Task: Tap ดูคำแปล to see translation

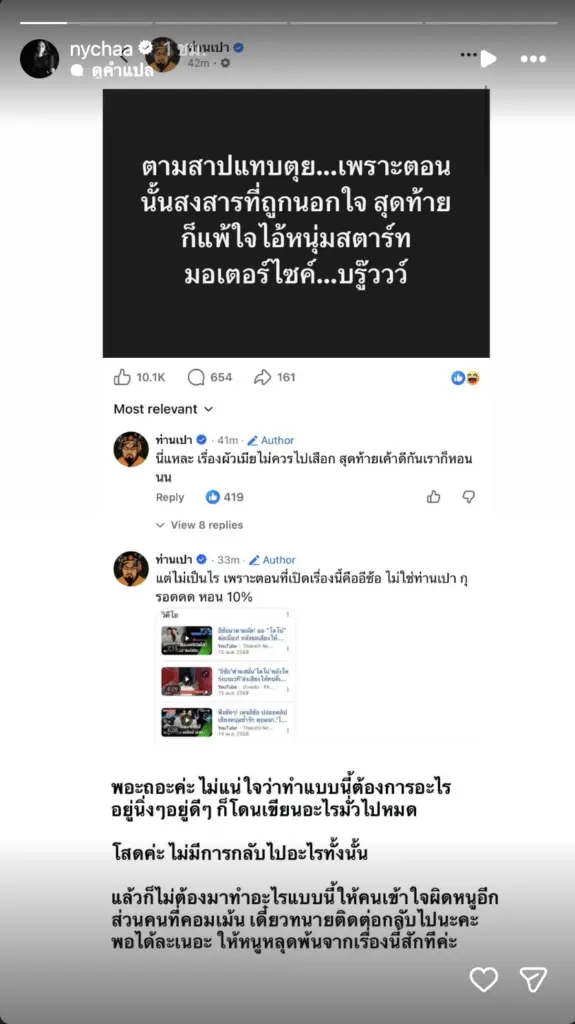Action: [122, 71]
